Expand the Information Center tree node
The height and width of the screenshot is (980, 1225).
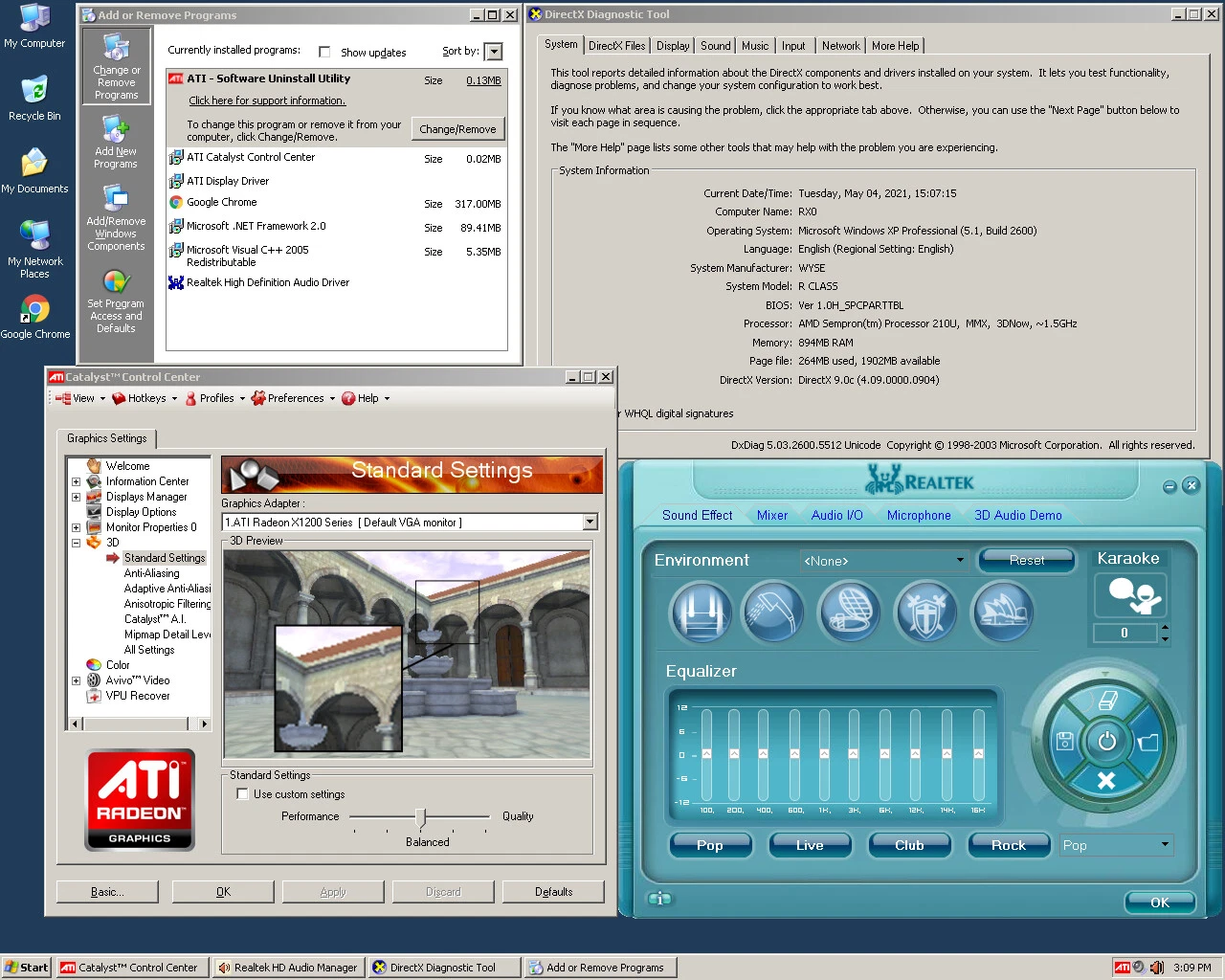tap(76, 481)
